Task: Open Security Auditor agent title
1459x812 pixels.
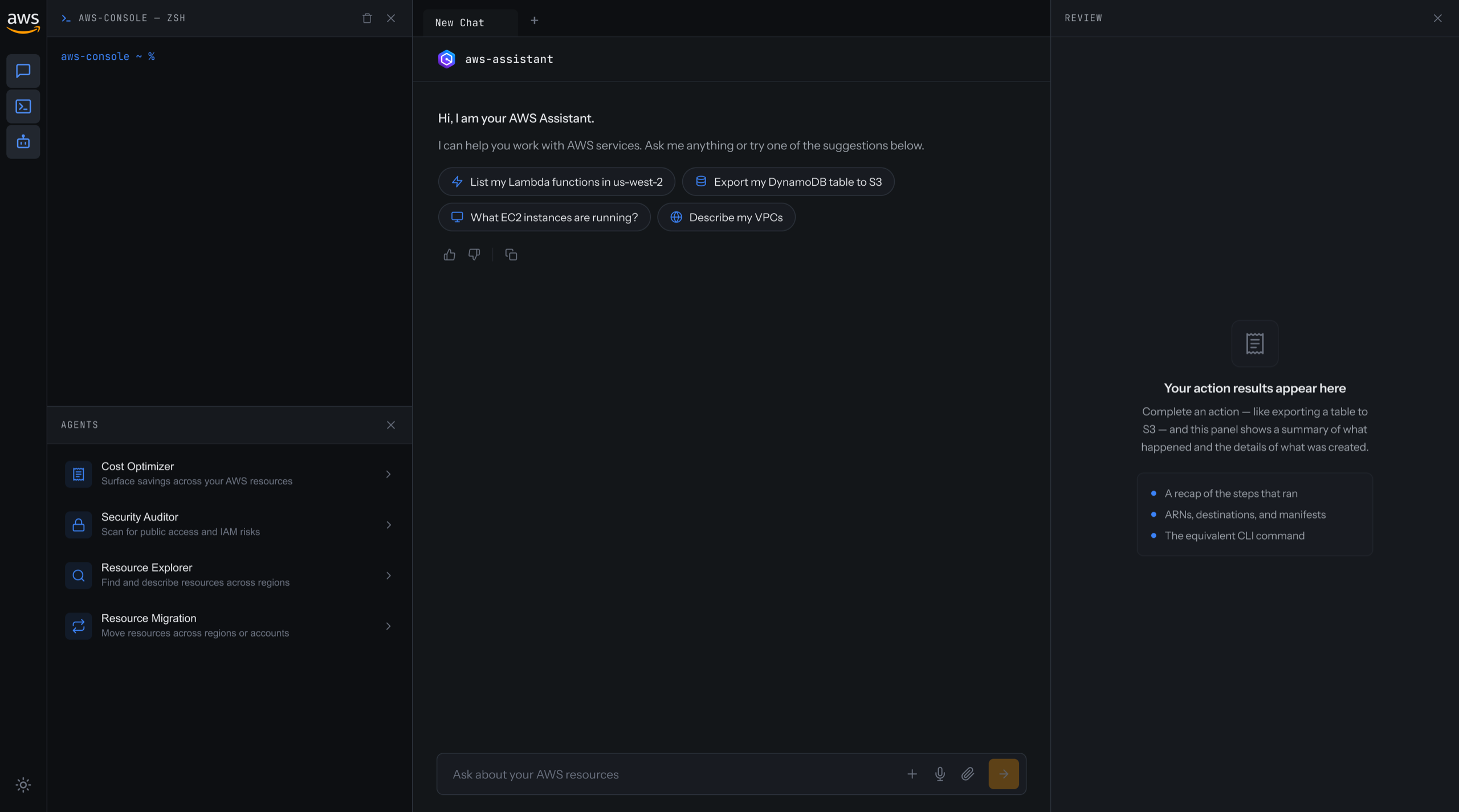Action: coord(140,517)
